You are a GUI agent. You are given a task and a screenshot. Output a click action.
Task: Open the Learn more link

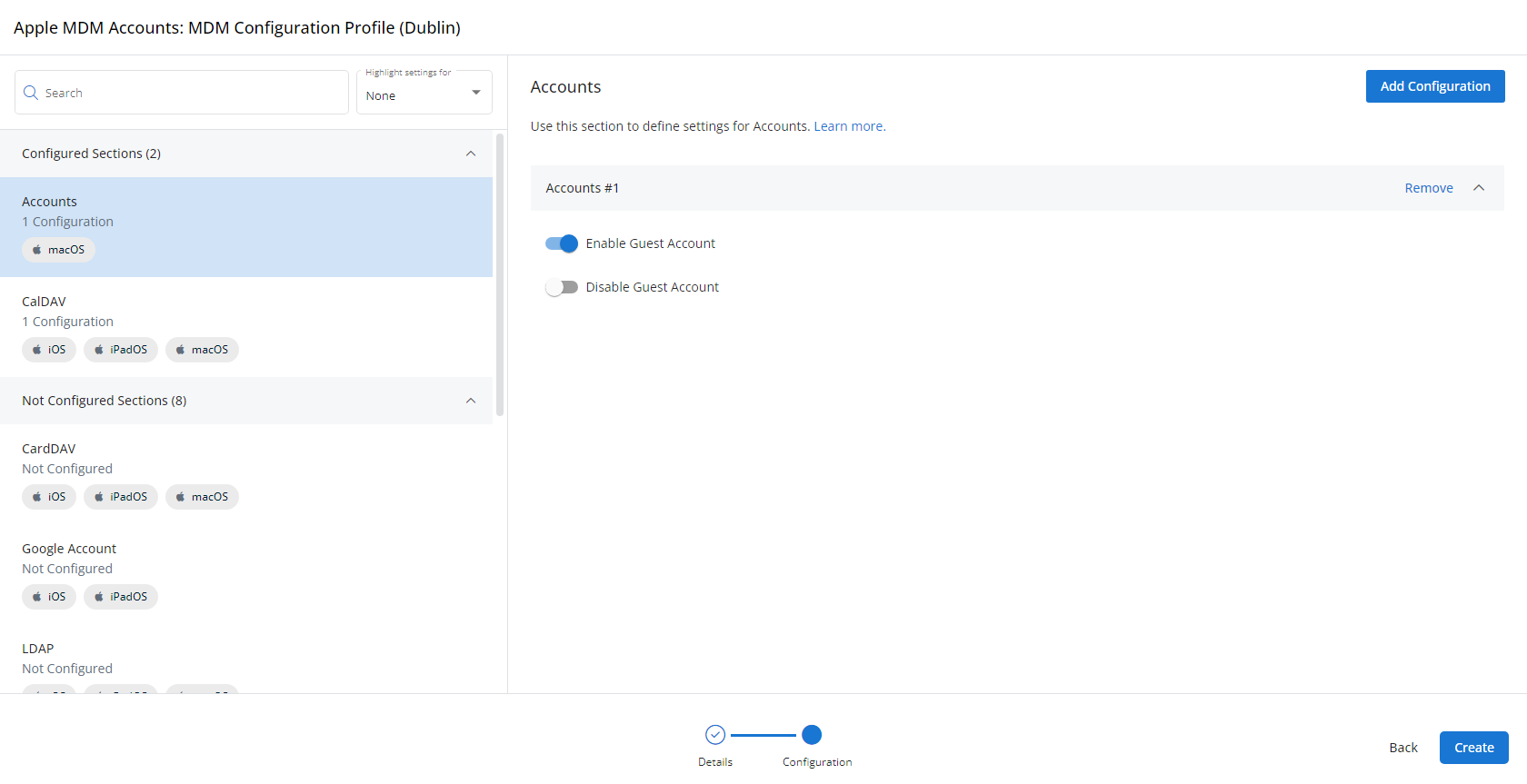849,126
